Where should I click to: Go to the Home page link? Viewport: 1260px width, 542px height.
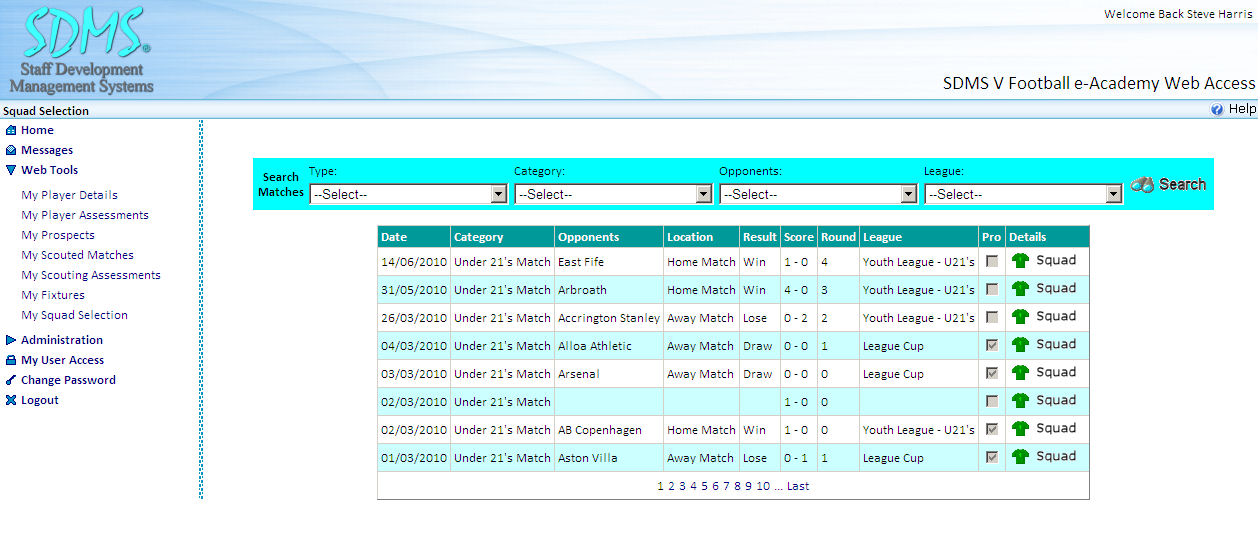(x=37, y=130)
